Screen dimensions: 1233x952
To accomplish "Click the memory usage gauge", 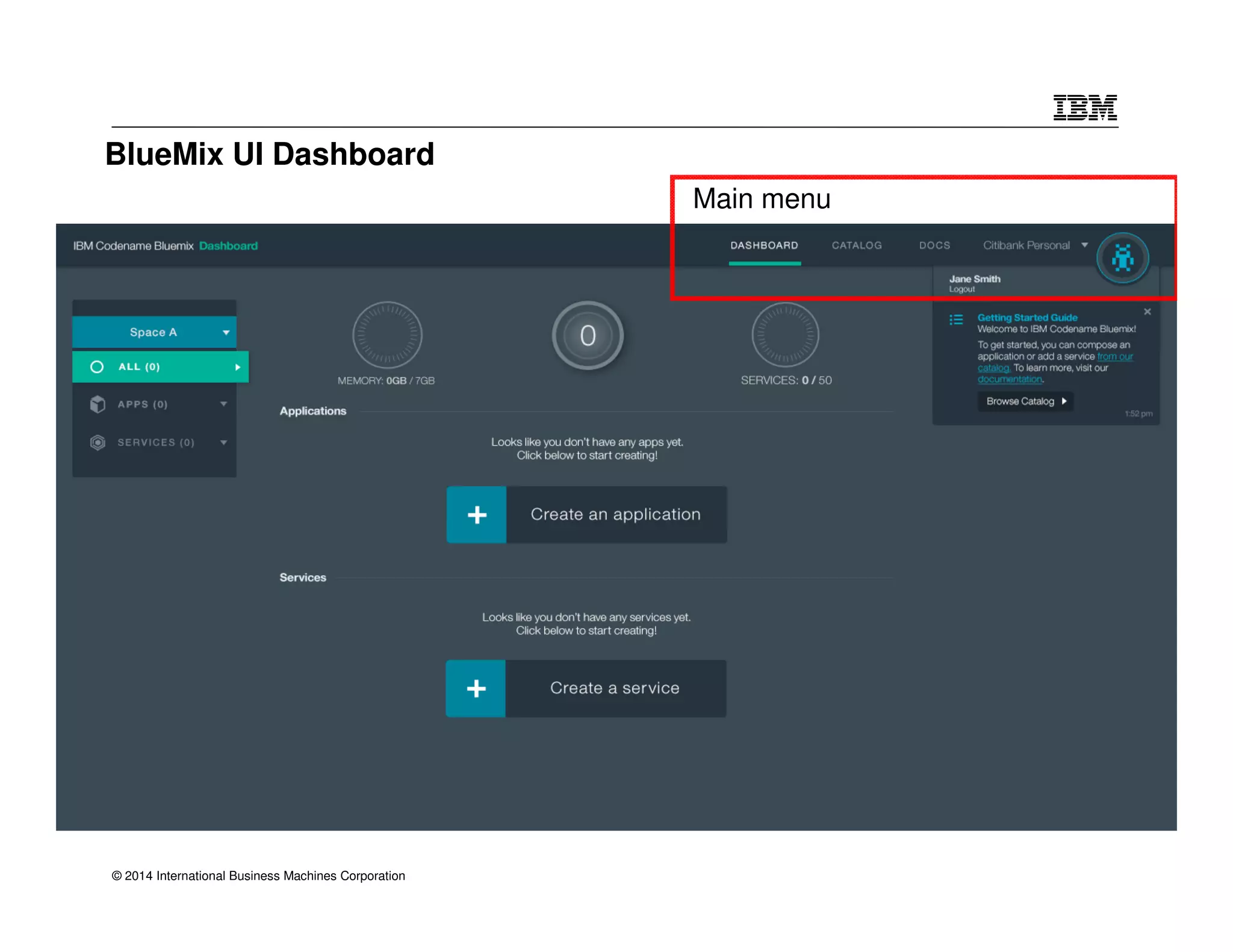I will pos(387,335).
